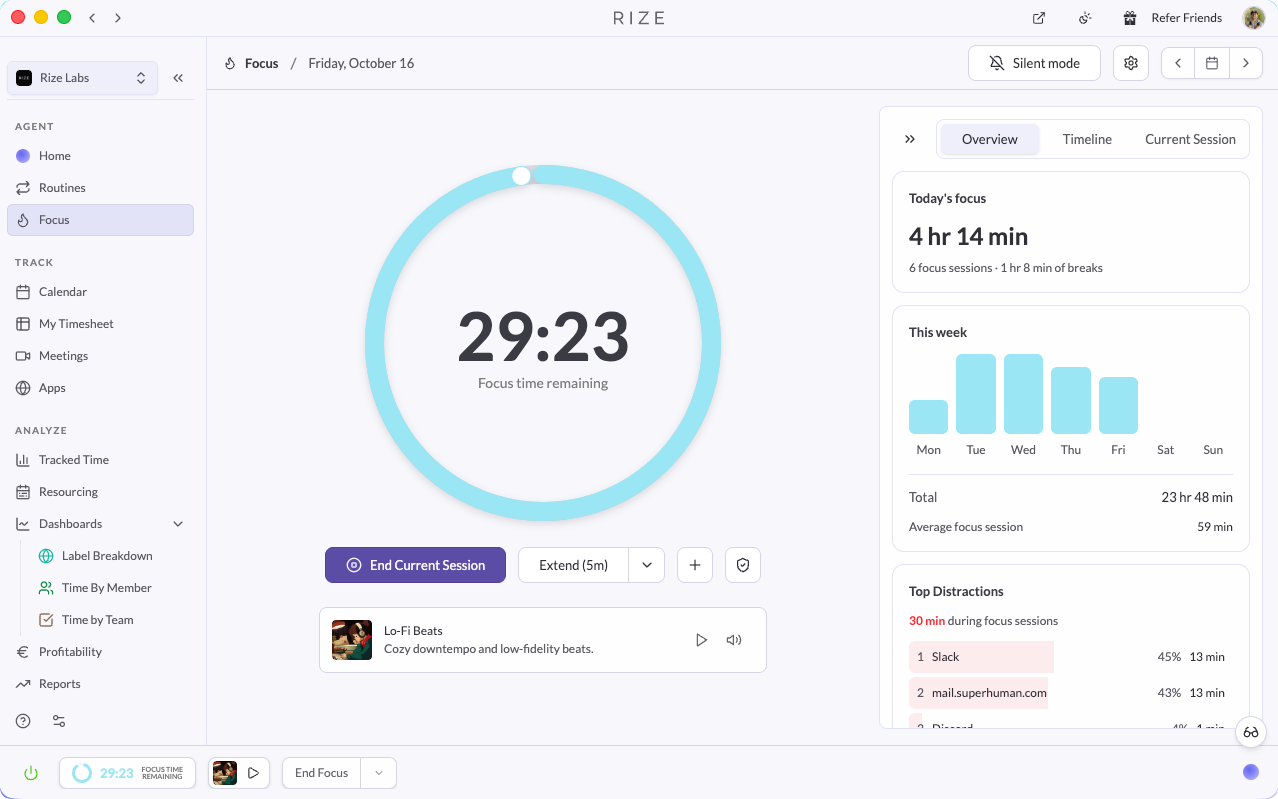Toggle Silent mode
Screen dimensions: 1278x799
click(1034, 63)
